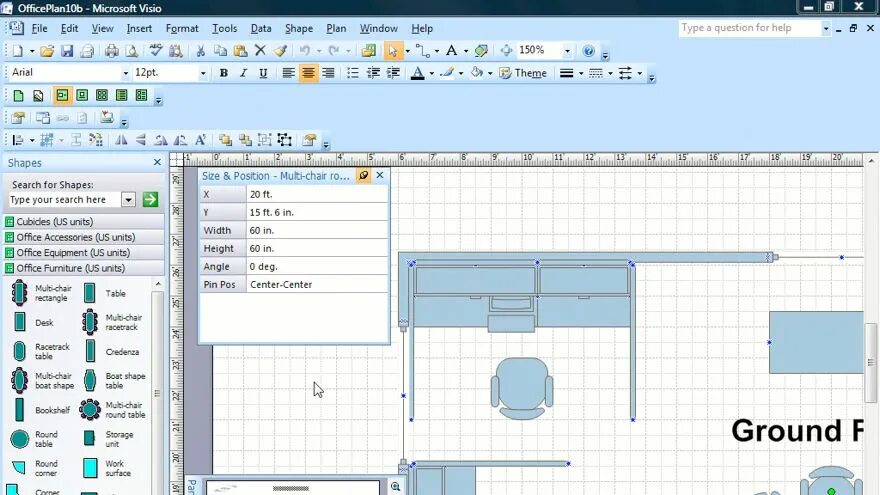Cut selection with the scissors icon
Image resolution: width=880 pixels, height=495 pixels.
point(200,51)
